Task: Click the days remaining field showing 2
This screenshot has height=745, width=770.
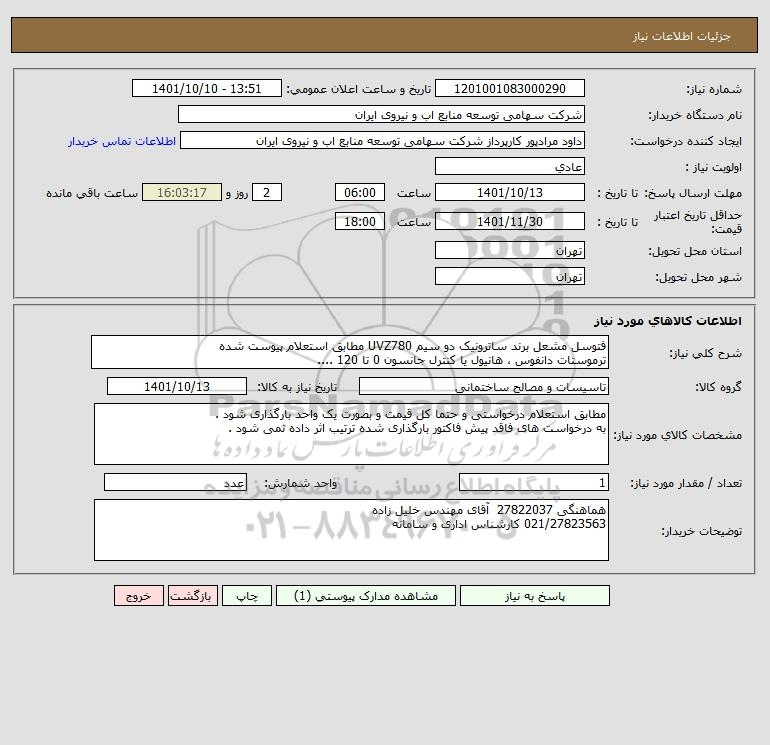Action: (x=267, y=193)
